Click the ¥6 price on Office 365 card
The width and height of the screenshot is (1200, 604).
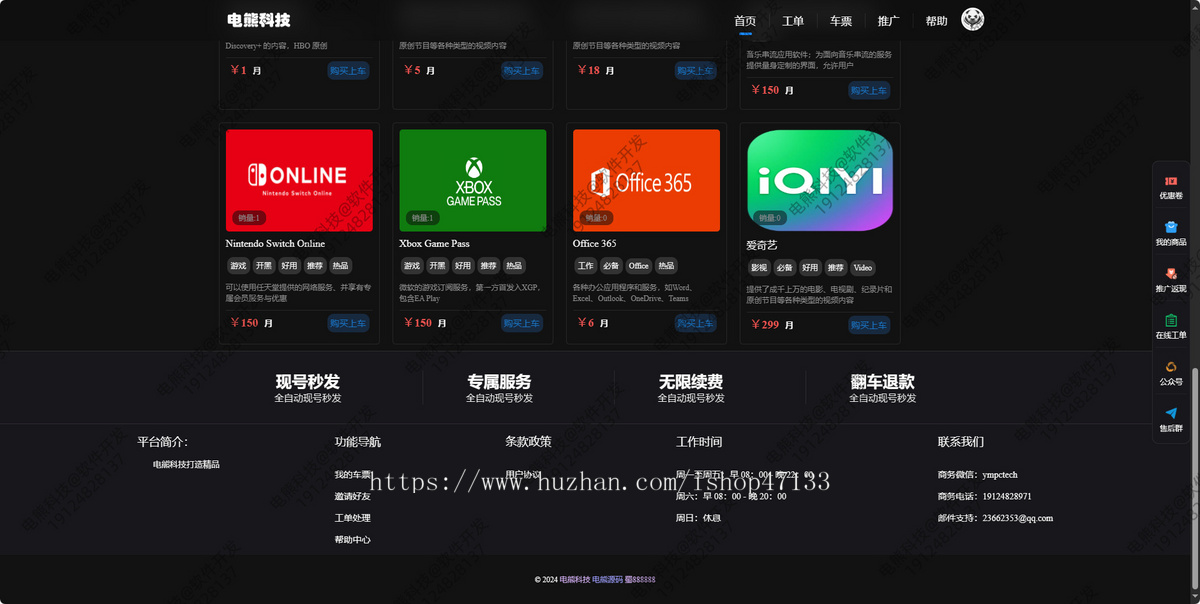(x=586, y=323)
